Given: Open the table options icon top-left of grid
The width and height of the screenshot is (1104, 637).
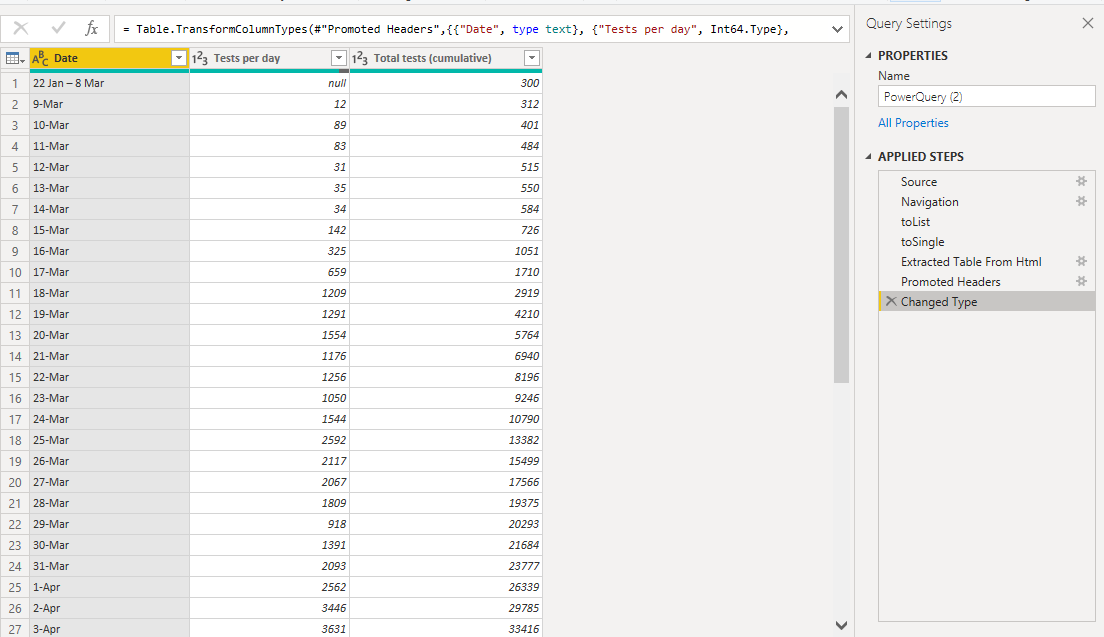Looking at the screenshot, I should click(14, 59).
